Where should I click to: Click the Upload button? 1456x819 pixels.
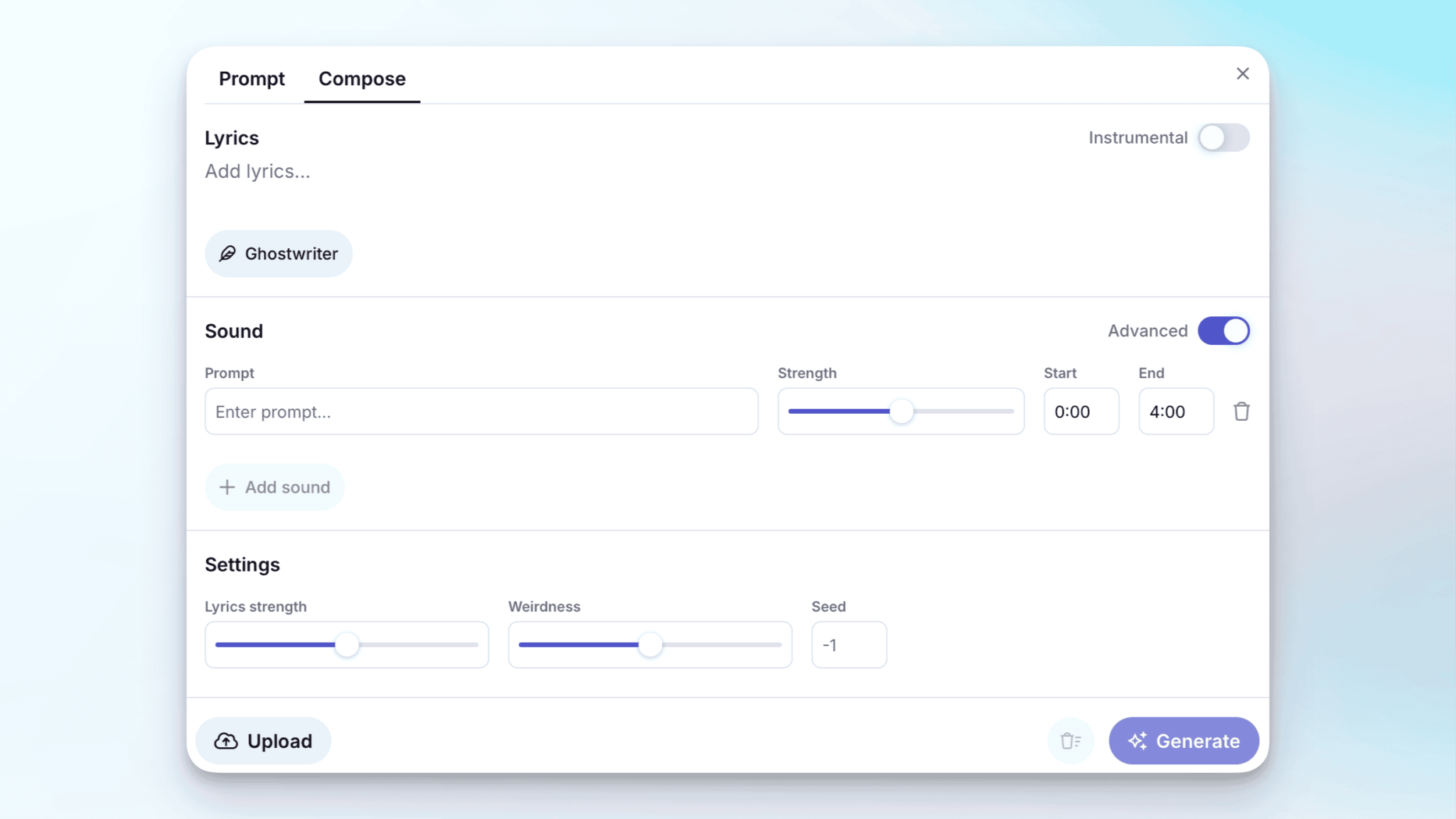click(263, 741)
